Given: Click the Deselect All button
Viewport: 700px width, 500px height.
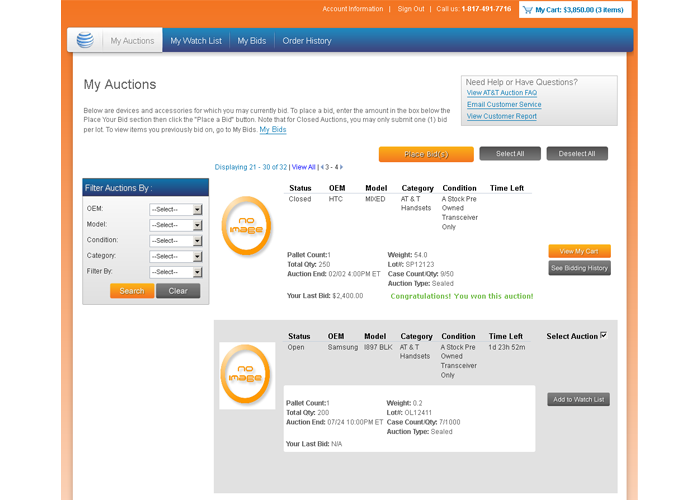Looking at the screenshot, I should [x=577, y=154].
